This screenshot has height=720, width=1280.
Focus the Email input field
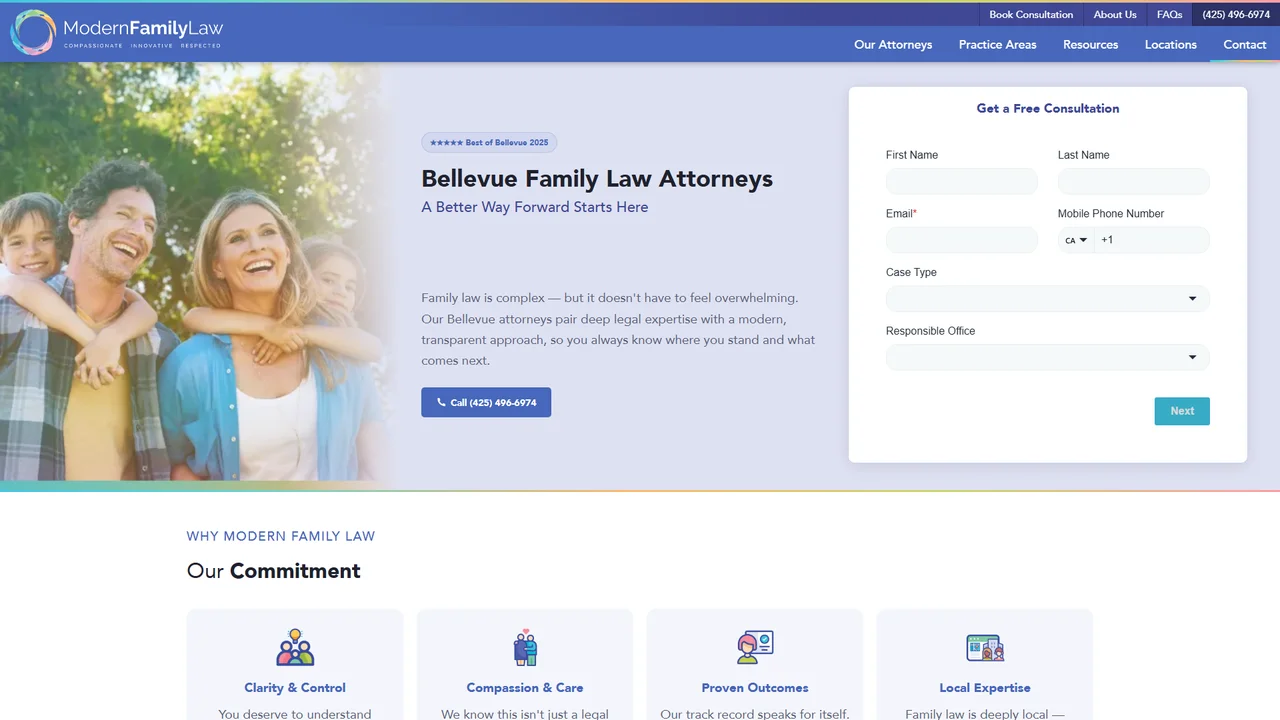pyautogui.click(x=962, y=240)
